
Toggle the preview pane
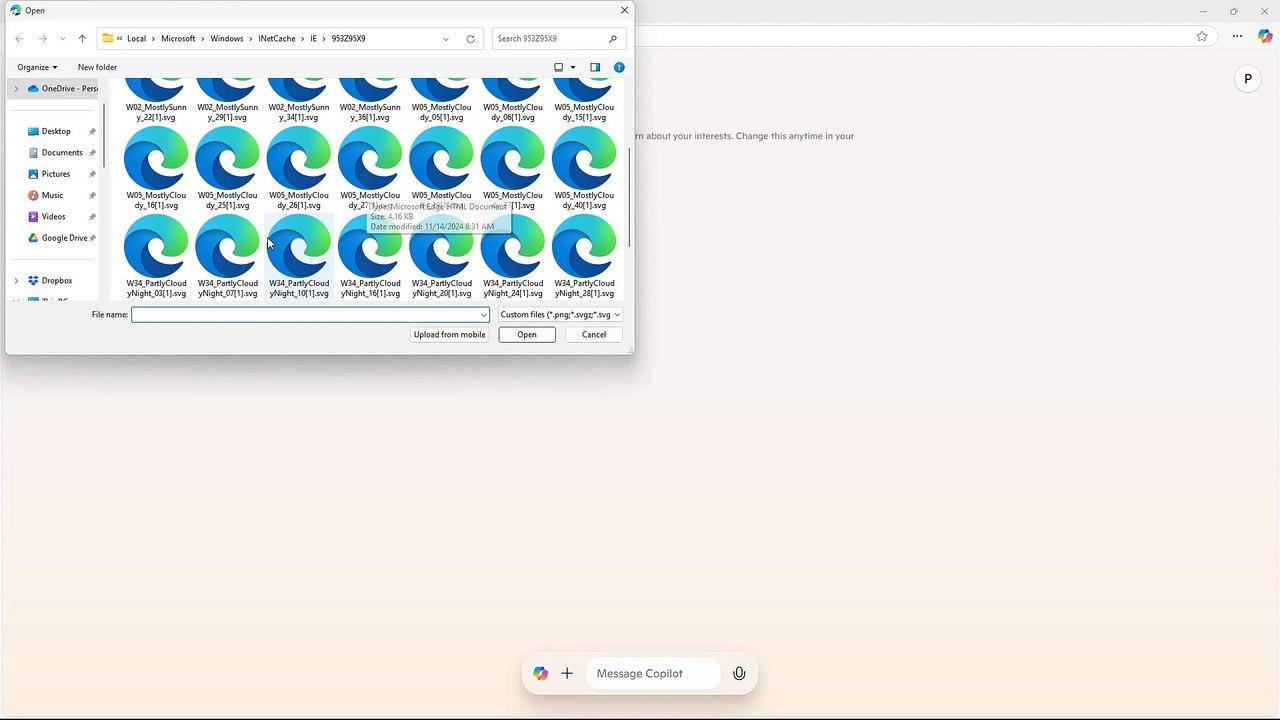click(595, 67)
